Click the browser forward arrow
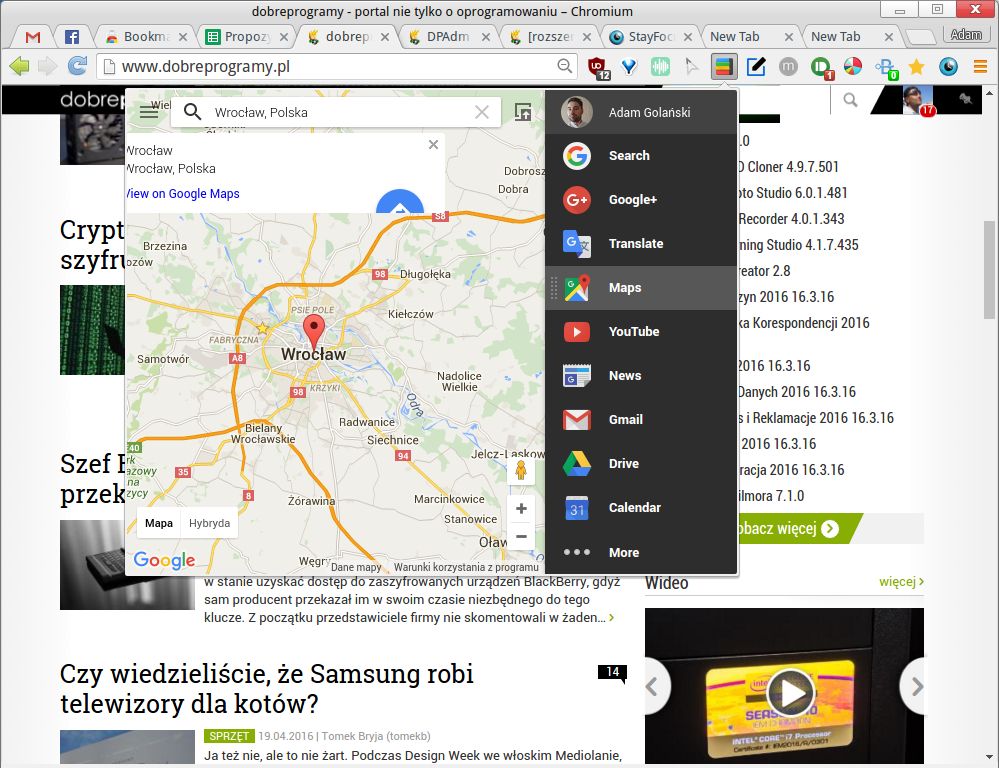The width and height of the screenshot is (999, 768). tap(48, 66)
